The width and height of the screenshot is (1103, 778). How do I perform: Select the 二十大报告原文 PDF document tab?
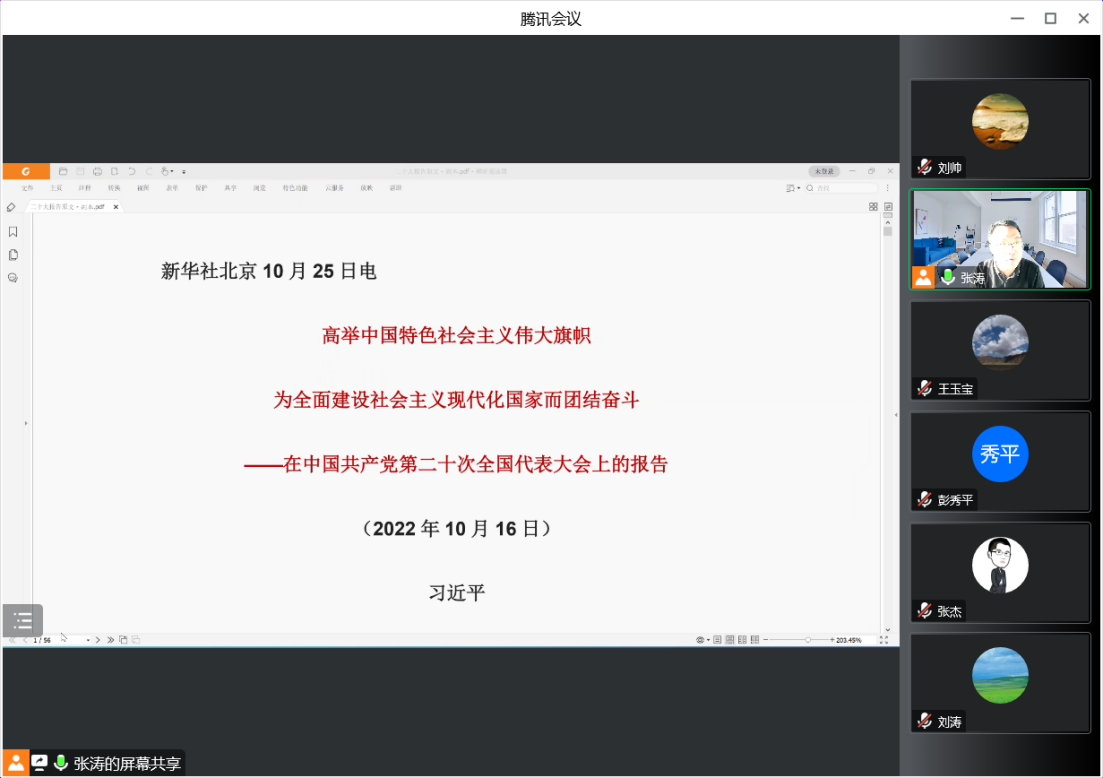pyautogui.click(x=68, y=207)
